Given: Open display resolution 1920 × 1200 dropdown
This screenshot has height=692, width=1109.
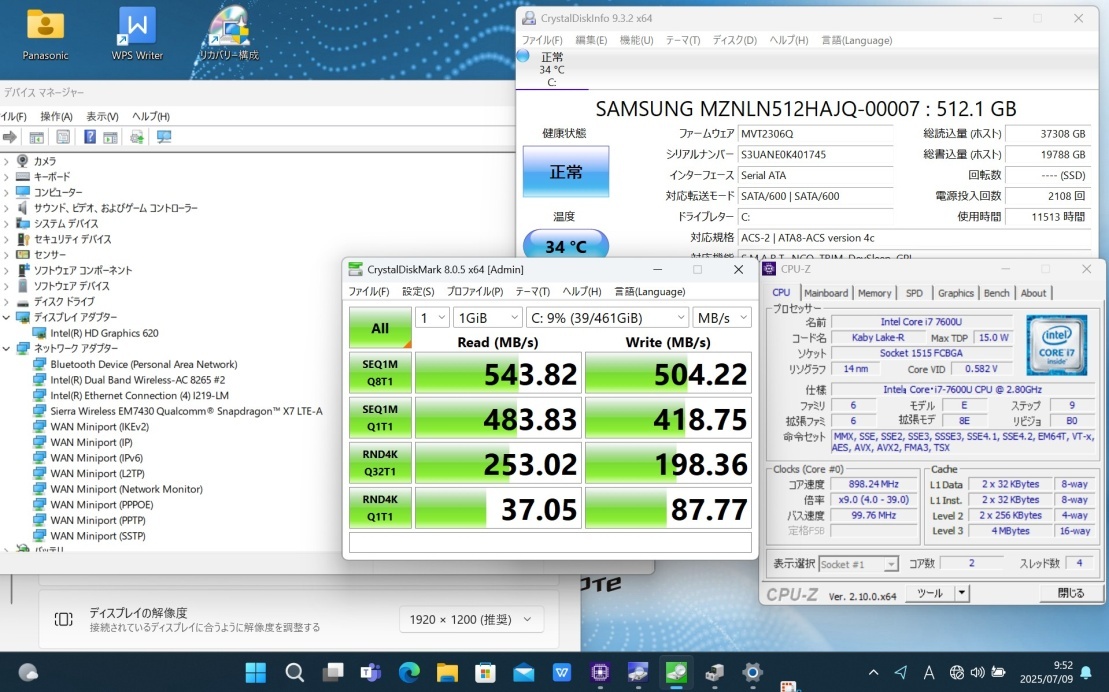Looking at the screenshot, I should coord(471,620).
